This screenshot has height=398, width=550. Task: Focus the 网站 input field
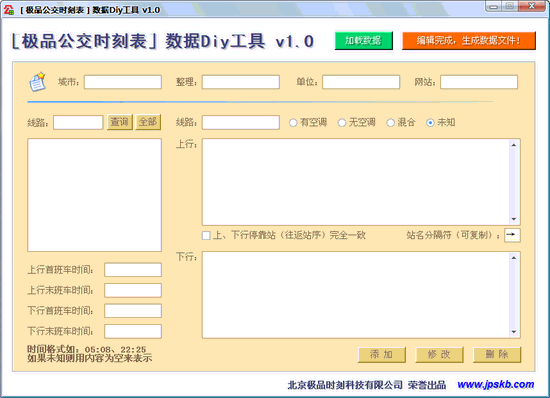(x=479, y=82)
